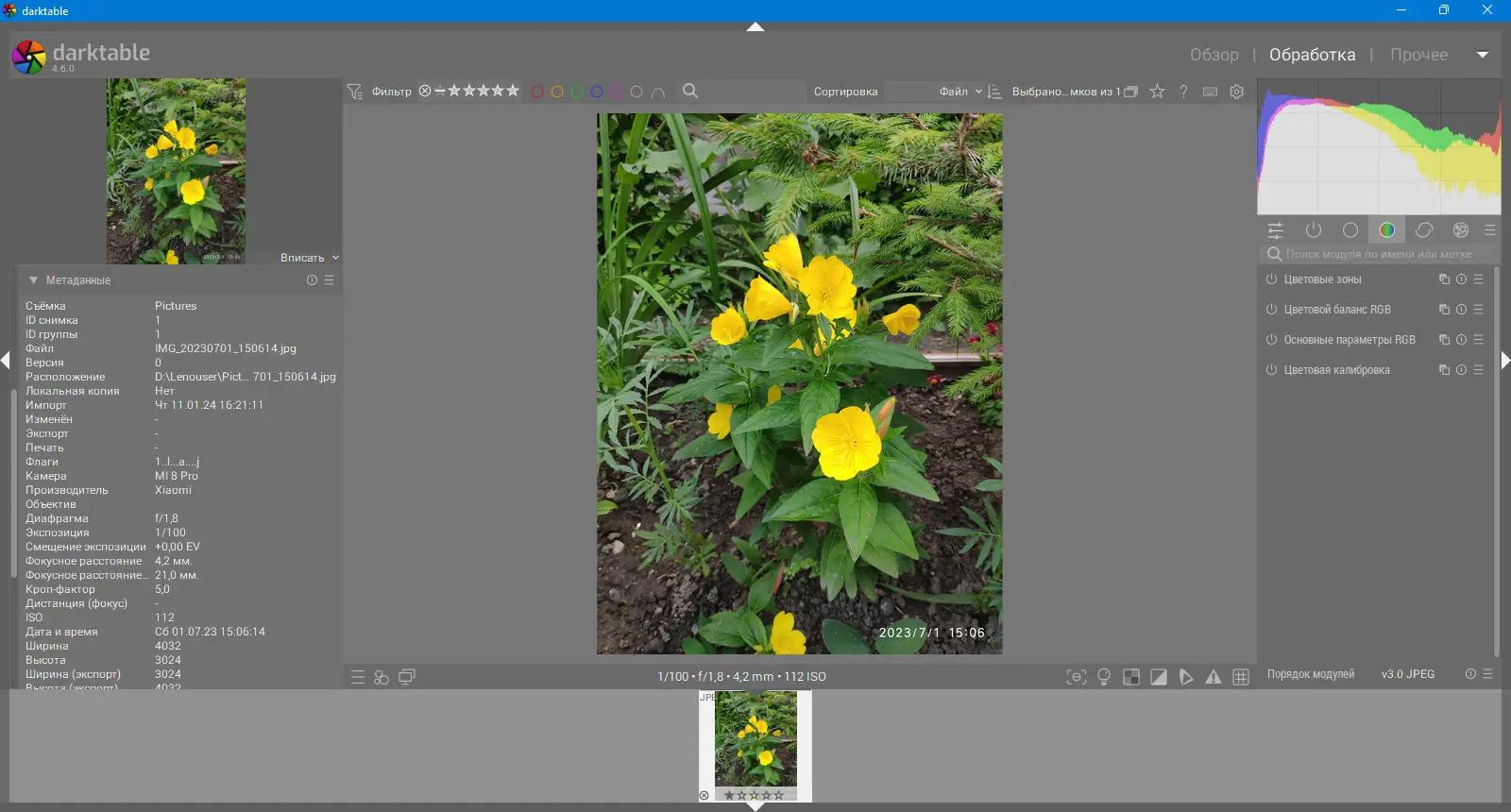Reset the module order icon

1470,674
